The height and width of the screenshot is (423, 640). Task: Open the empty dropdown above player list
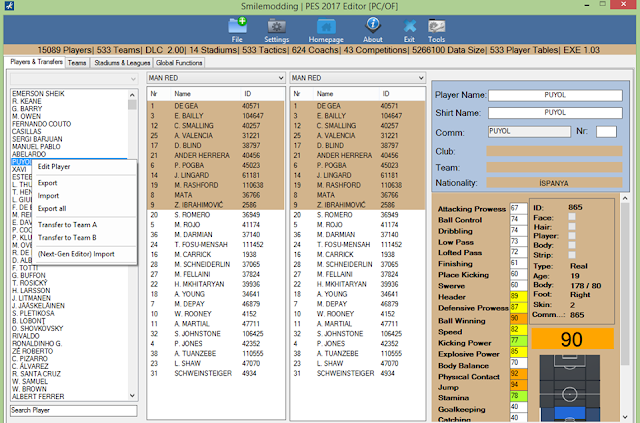pos(74,78)
